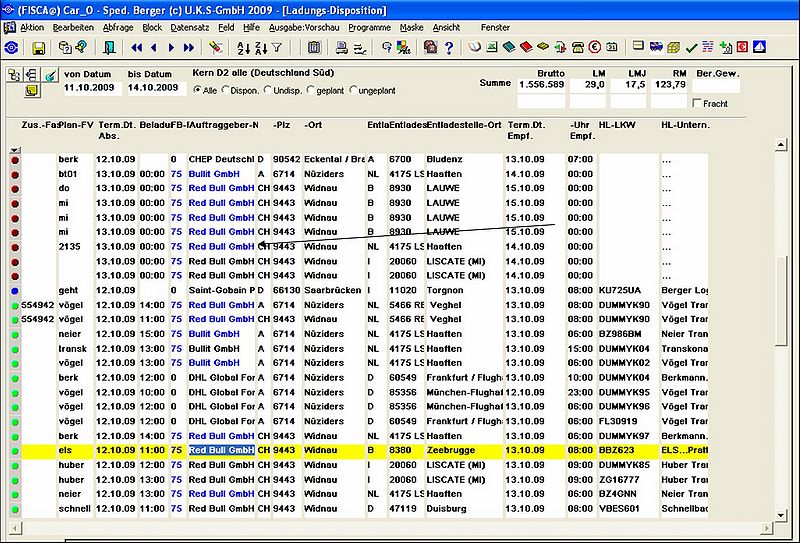Sort ascending with the A-Z icon
The height and width of the screenshot is (543, 800).
(x=244, y=48)
